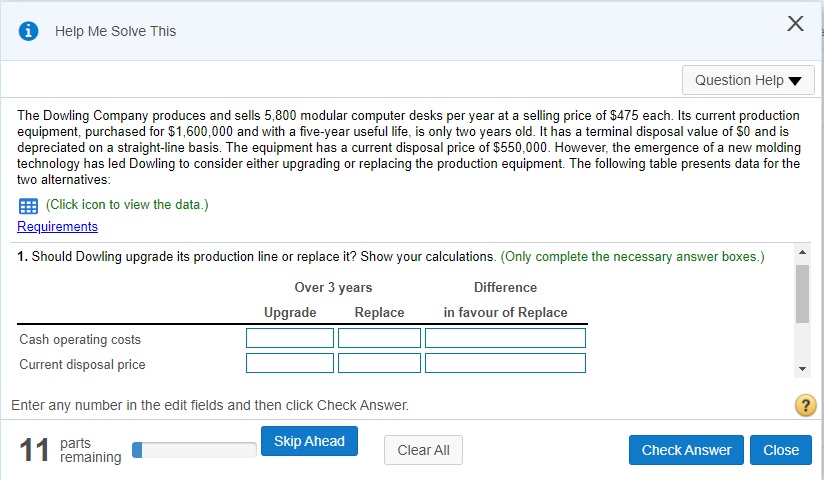Click the scroll up arrow of the answer panel
The image size is (824, 480).
click(802, 253)
